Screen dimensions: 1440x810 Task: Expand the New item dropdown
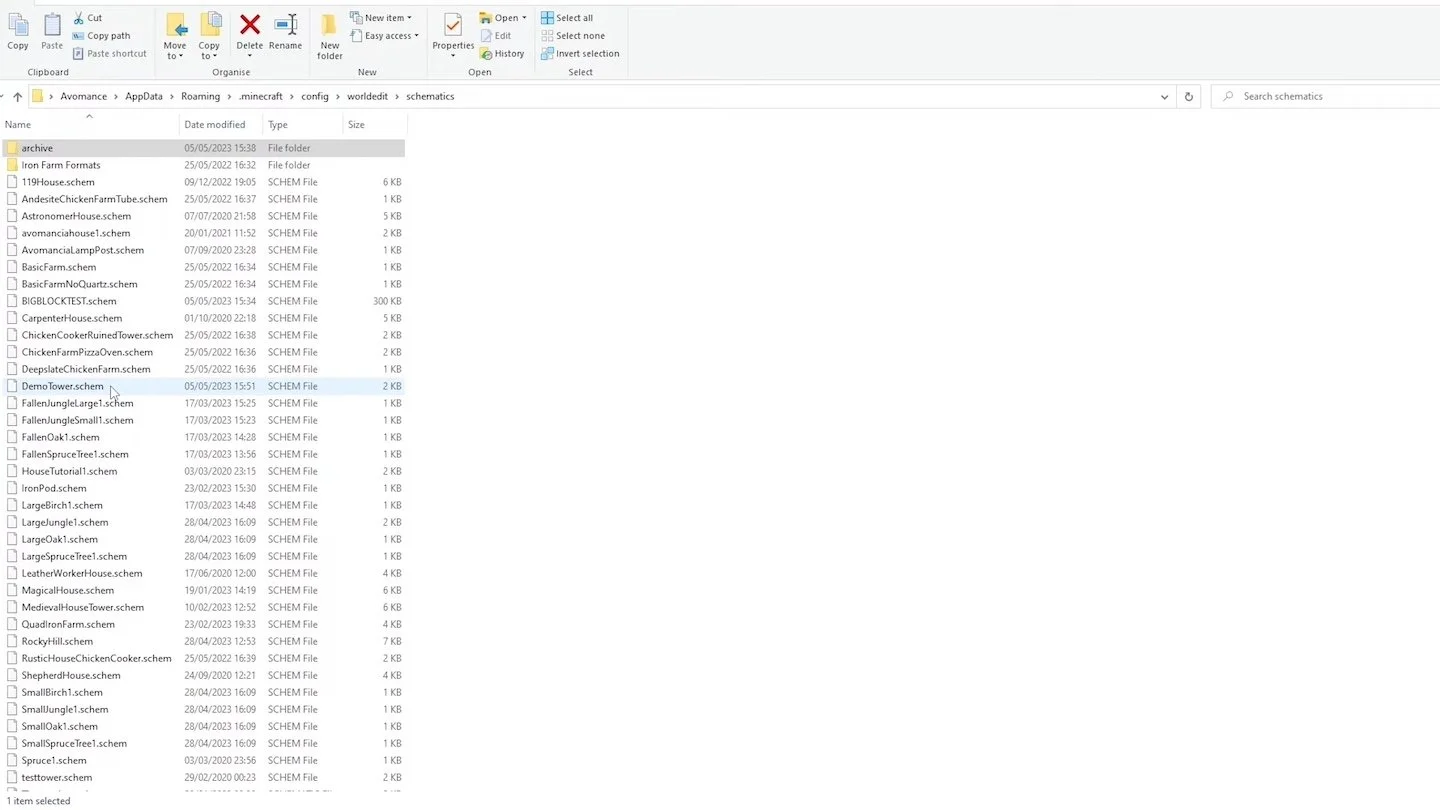381,18
